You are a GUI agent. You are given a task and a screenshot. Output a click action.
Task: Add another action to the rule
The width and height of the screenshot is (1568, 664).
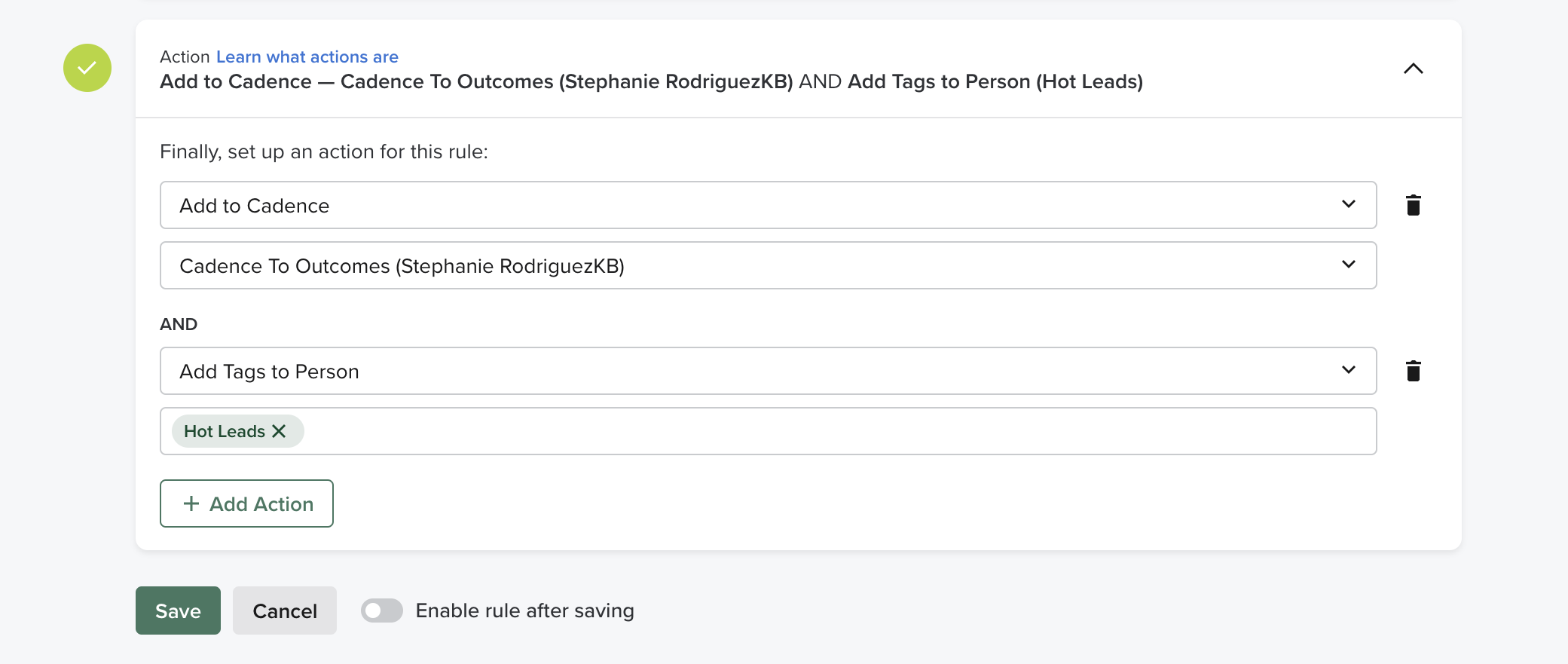coord(246,503)
